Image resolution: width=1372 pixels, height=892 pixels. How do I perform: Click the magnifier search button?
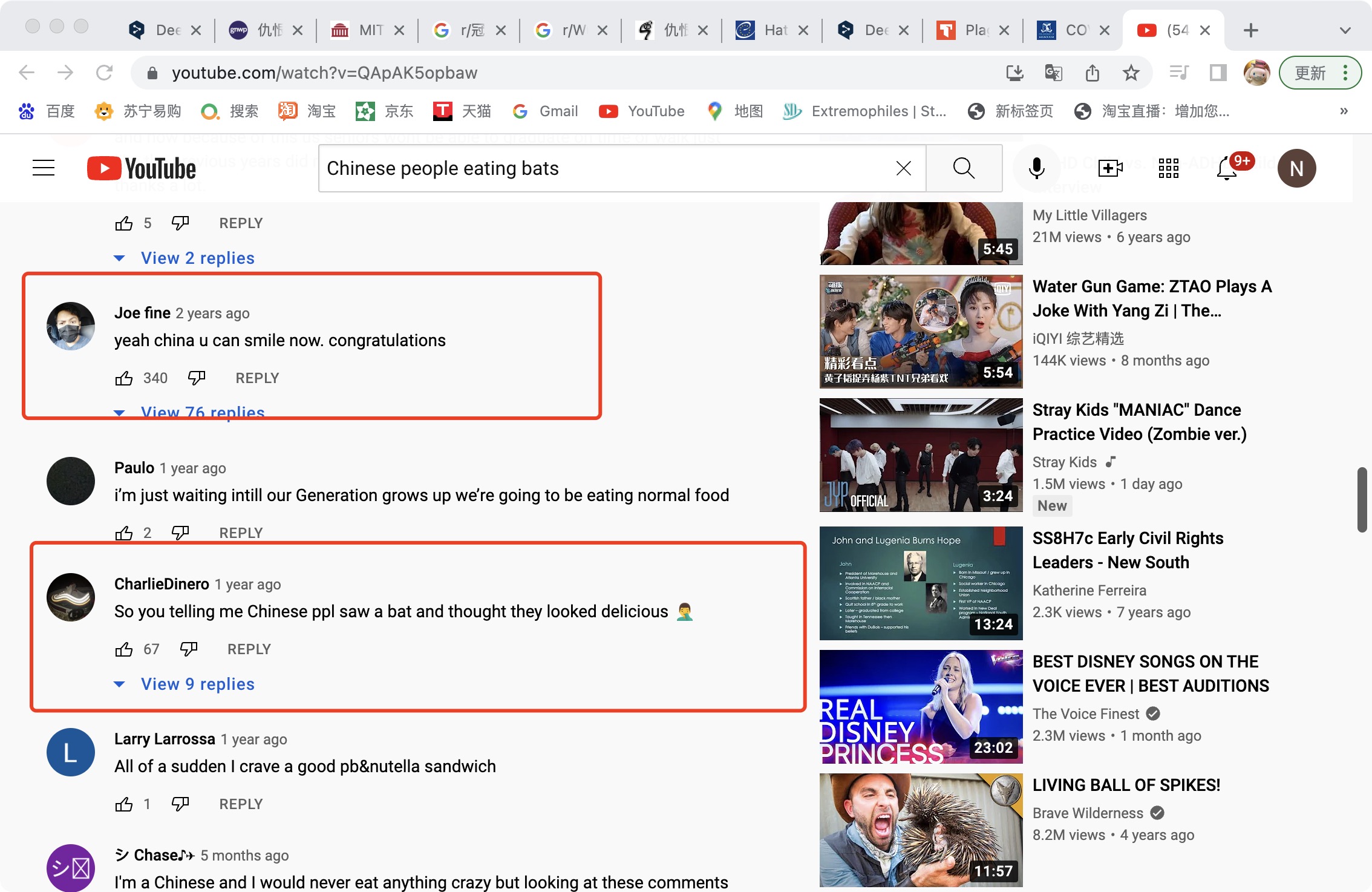tap(964, 168)
